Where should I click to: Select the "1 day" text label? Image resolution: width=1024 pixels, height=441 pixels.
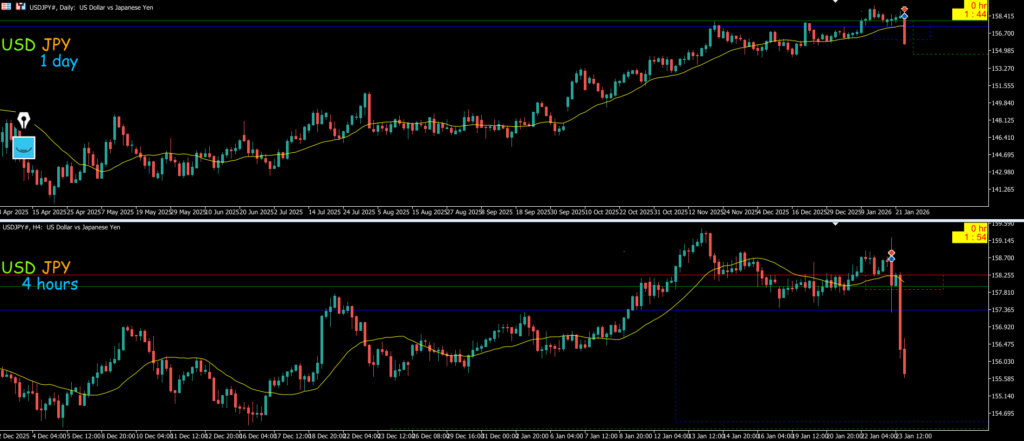click(58, 62)
